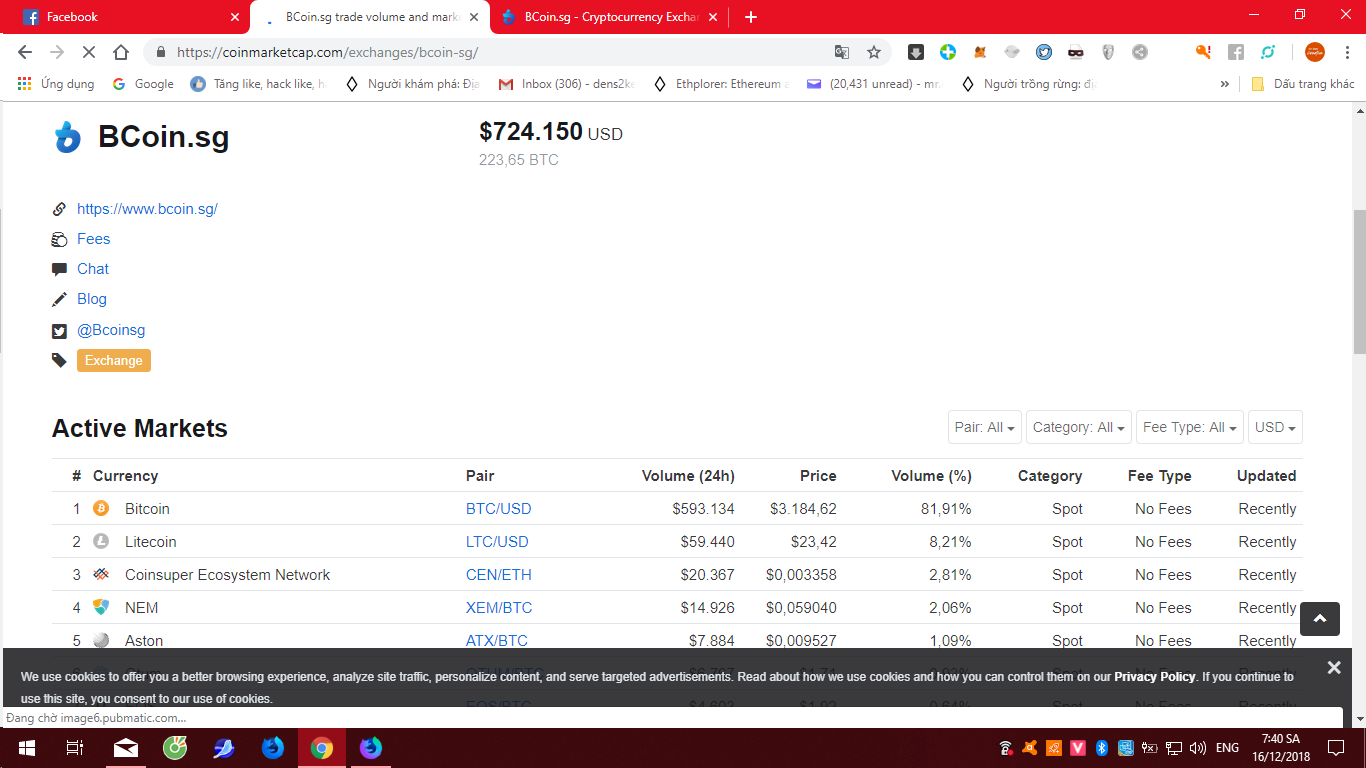
Task: Open the Windows Start menu
Action: (x=26, y=748)
